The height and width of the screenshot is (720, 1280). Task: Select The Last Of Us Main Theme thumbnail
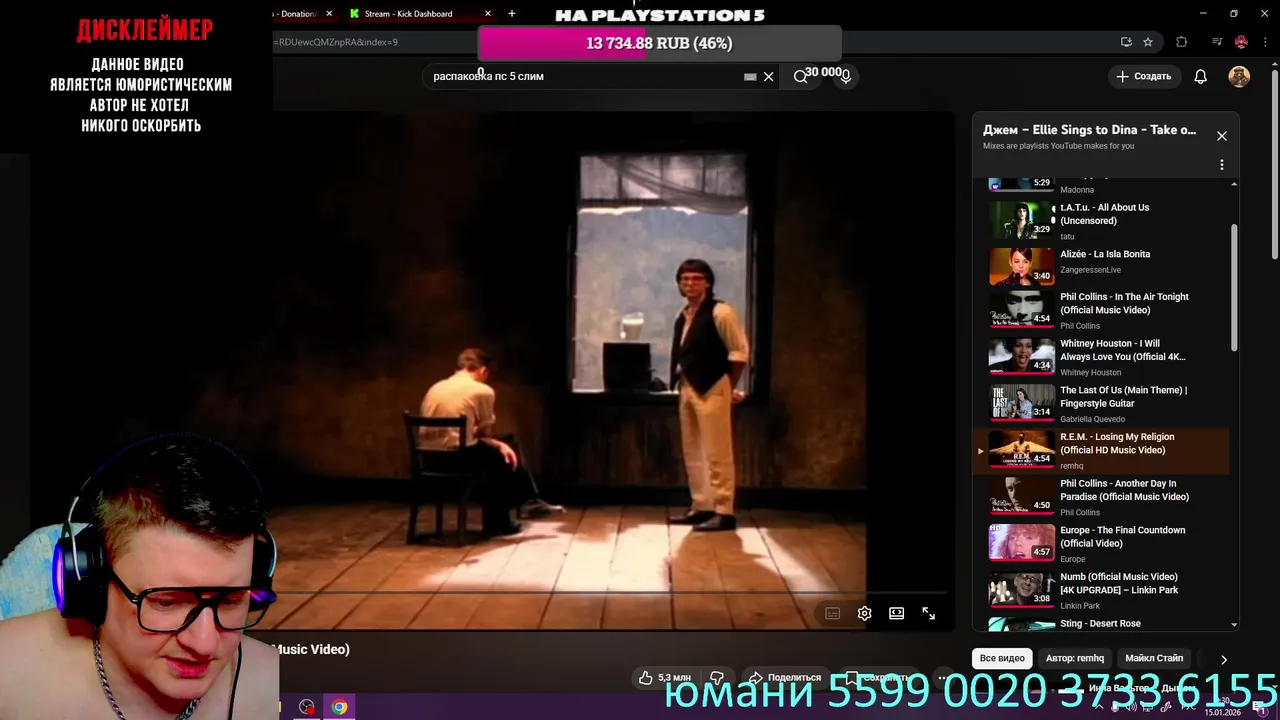(x=1021, y=402)
